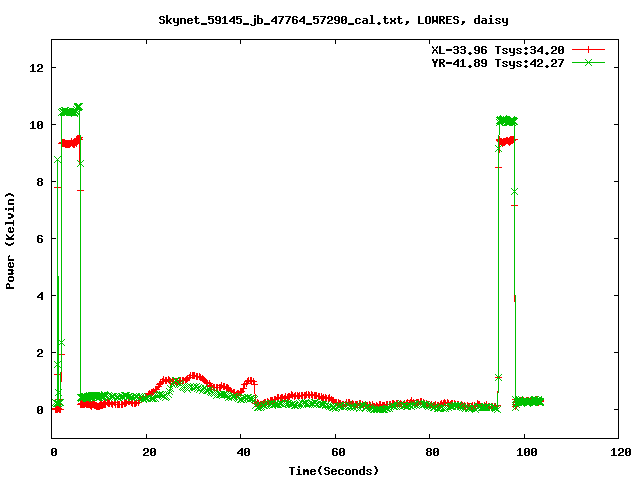This screenshot has width=640, height=480.
Task: Click y-axis tick label 12
Action: coord(36,68)
